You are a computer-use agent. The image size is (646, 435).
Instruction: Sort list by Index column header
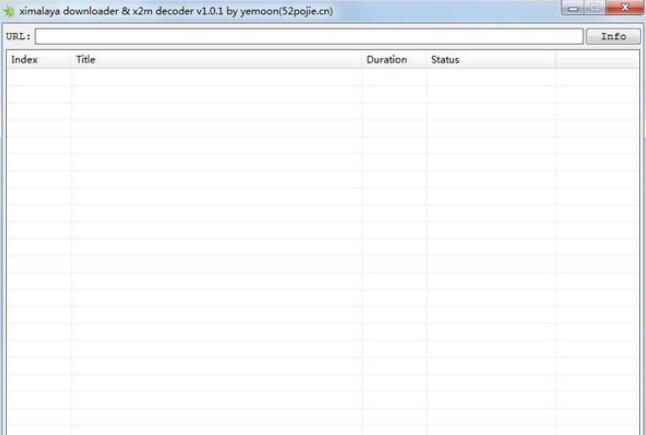tap(24, 60)
